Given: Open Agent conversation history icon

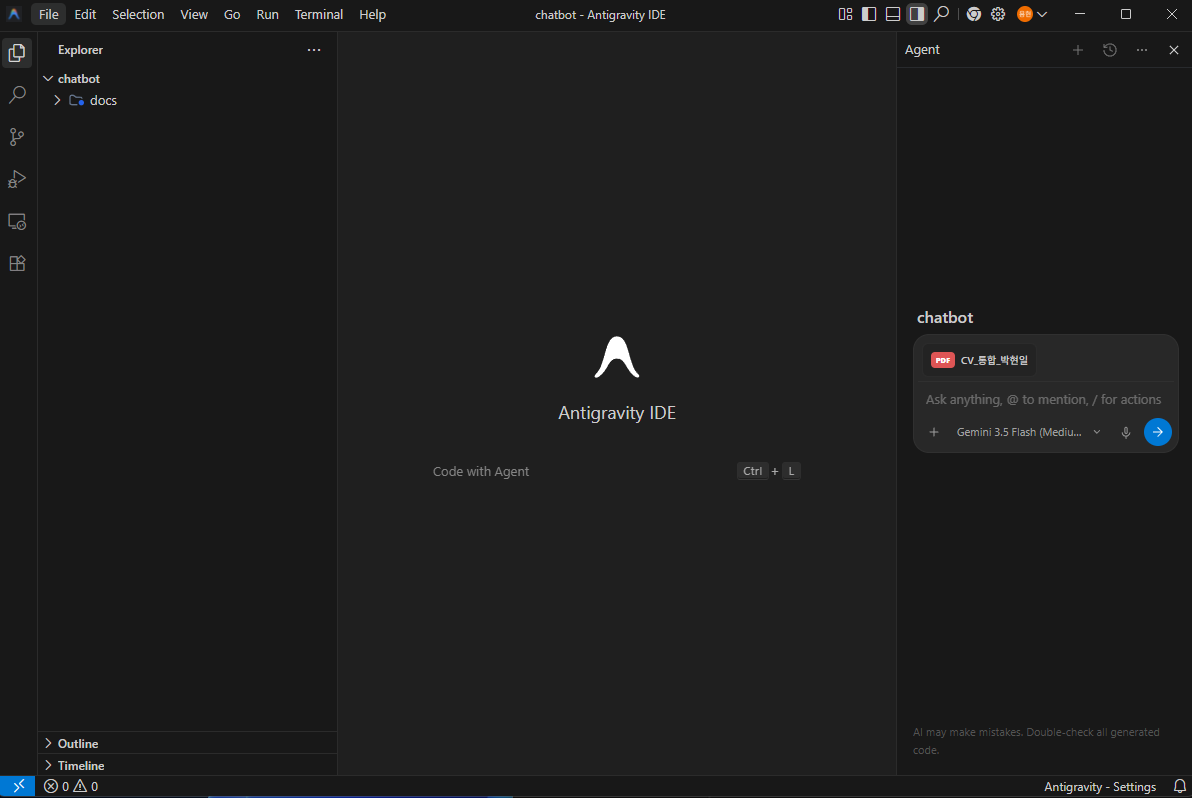Looking at the screenshot, I should 1109,50.
